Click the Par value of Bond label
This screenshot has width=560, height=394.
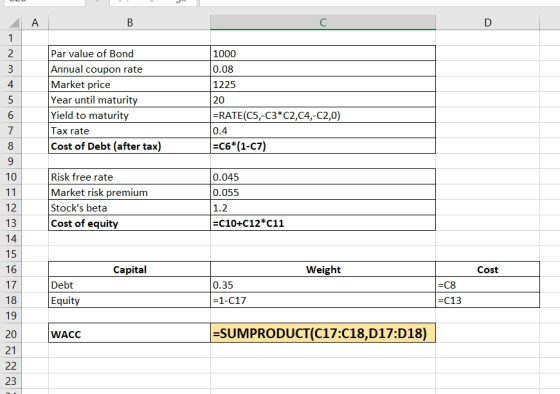92,54
